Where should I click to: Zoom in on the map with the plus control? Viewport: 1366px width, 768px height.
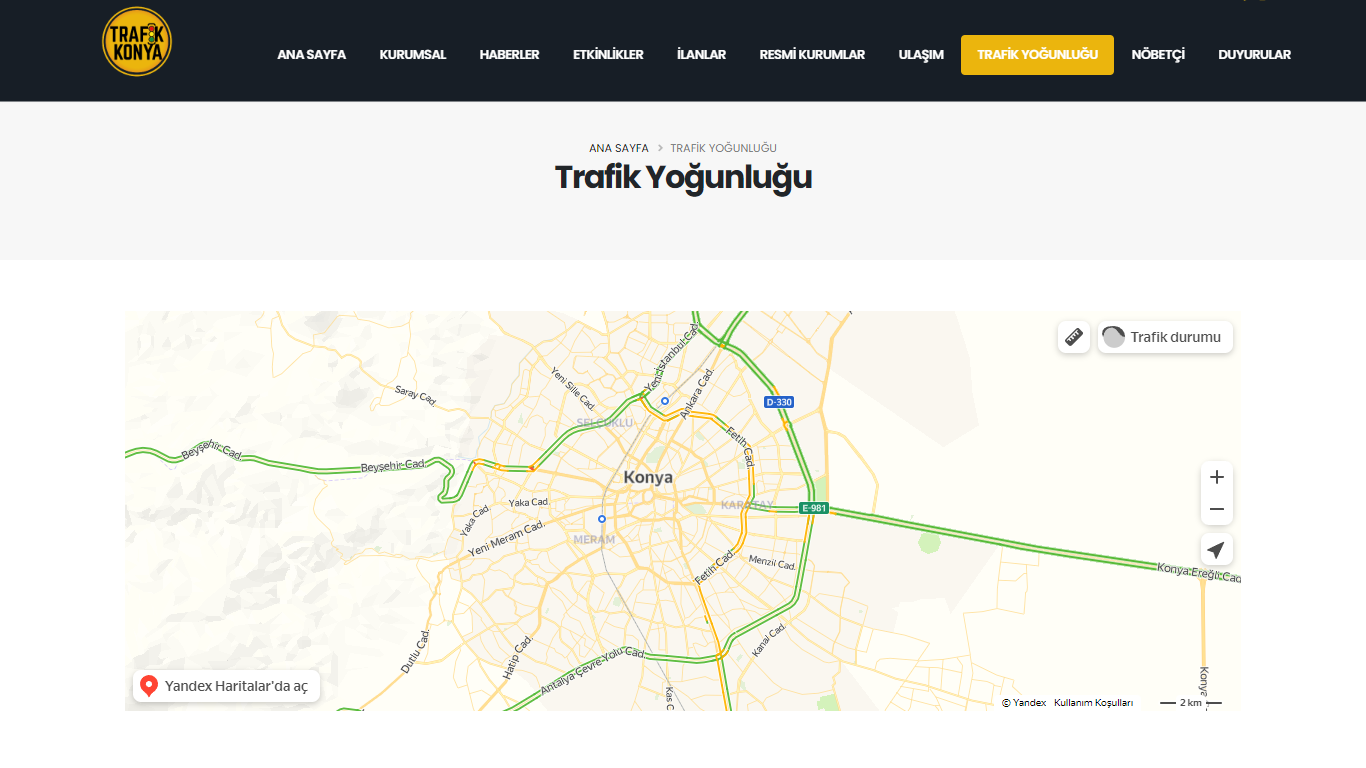[x=1216, y=477]
